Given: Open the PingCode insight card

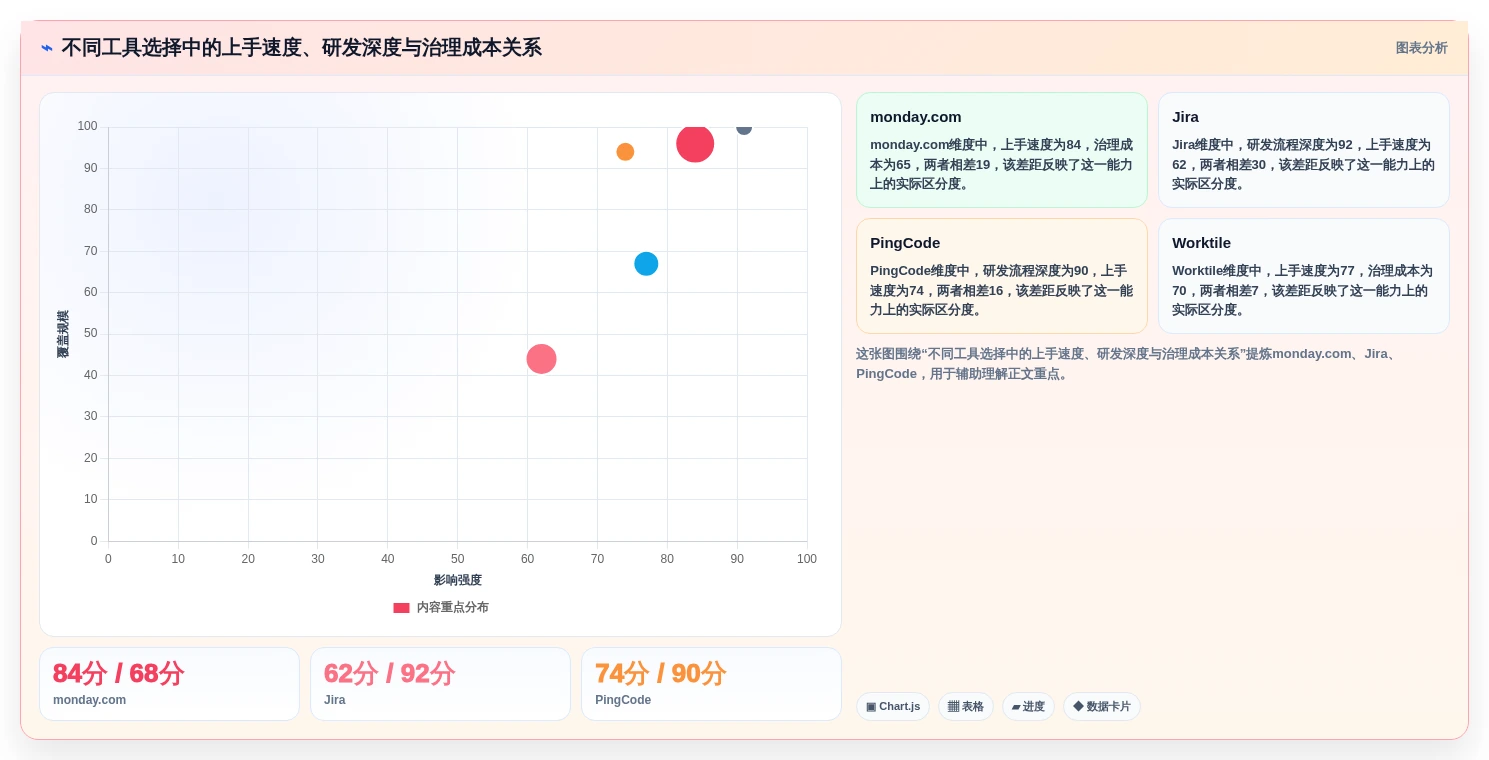Looking at the screenshot, I should click(1002, 276).
